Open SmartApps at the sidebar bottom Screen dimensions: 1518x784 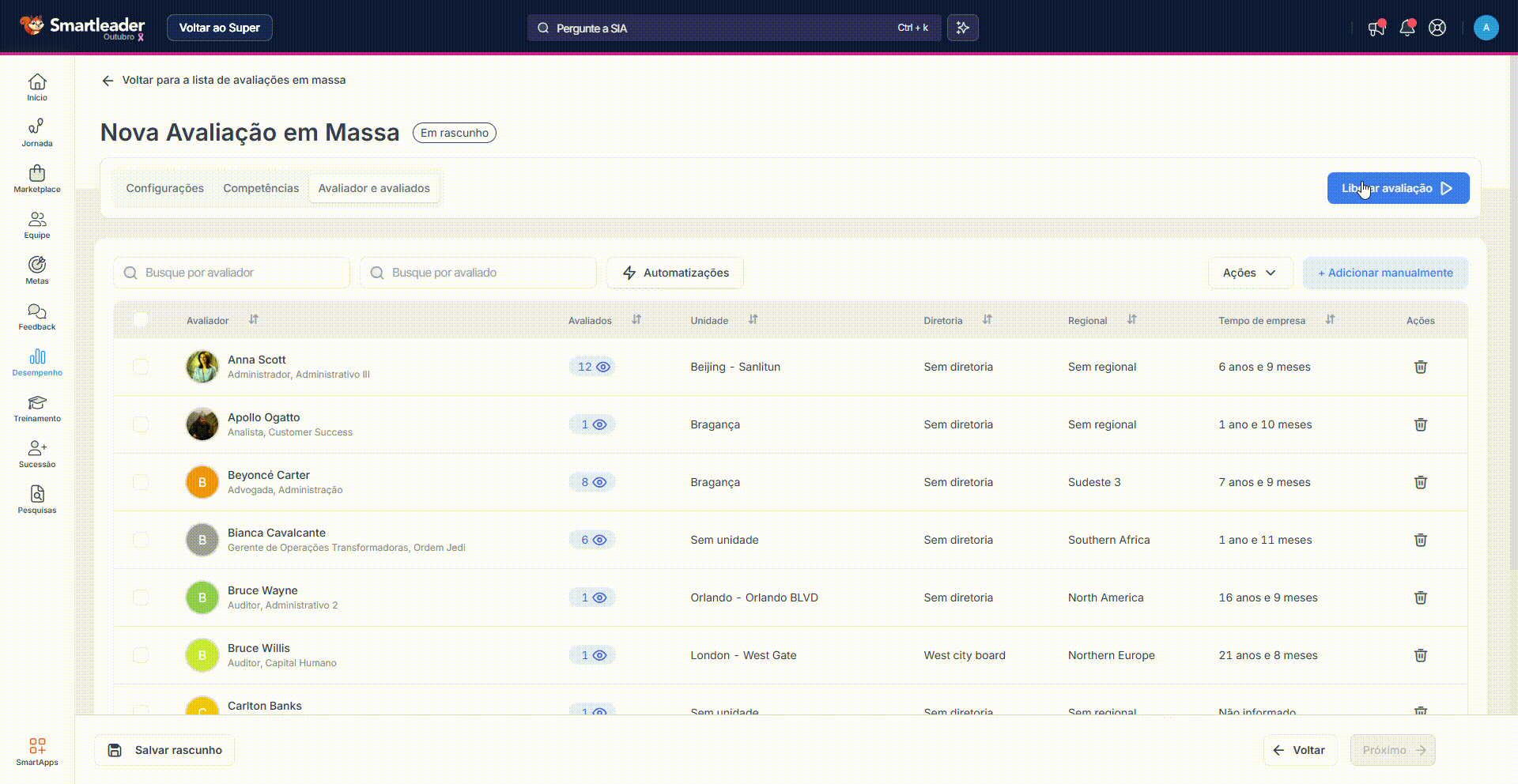coord(37,752)
